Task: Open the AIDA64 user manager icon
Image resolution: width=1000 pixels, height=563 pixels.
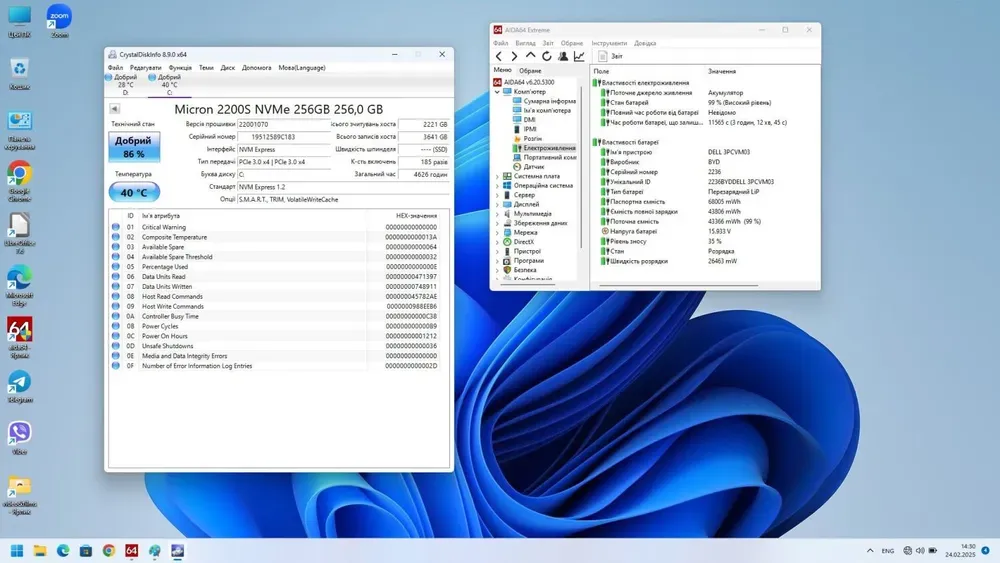Action: (x=563, y=56)
